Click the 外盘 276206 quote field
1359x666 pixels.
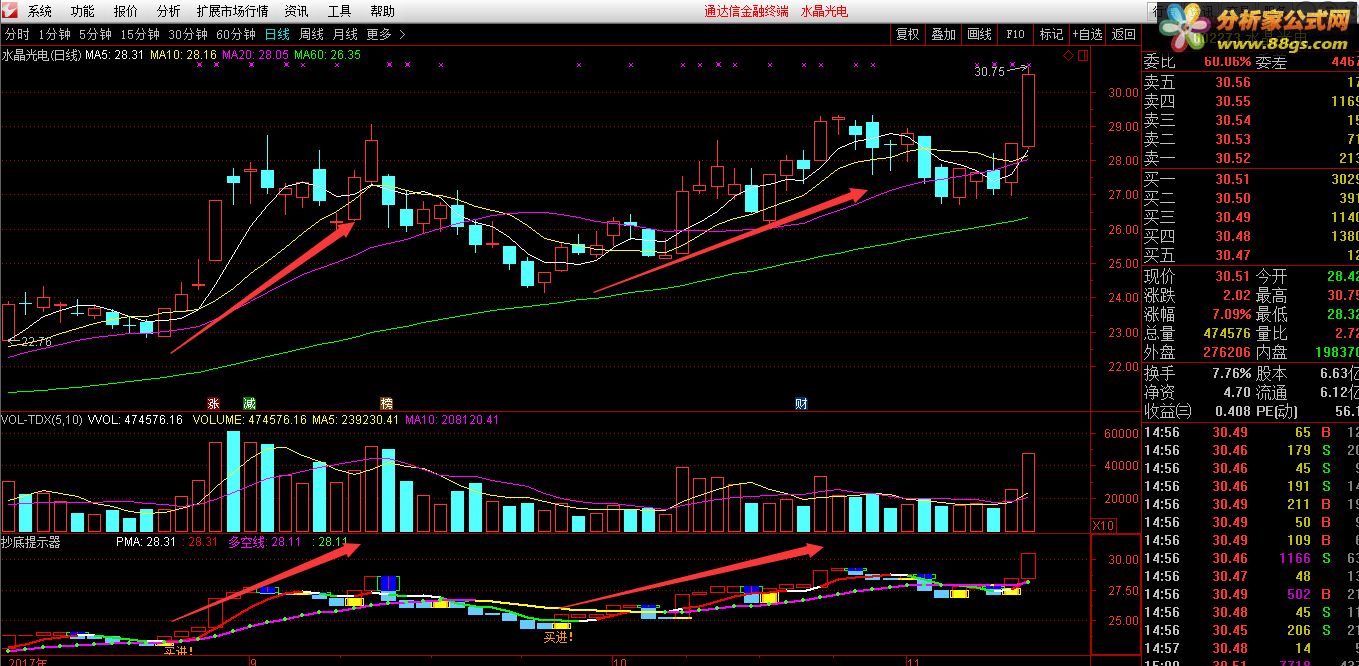(1197, 352)
